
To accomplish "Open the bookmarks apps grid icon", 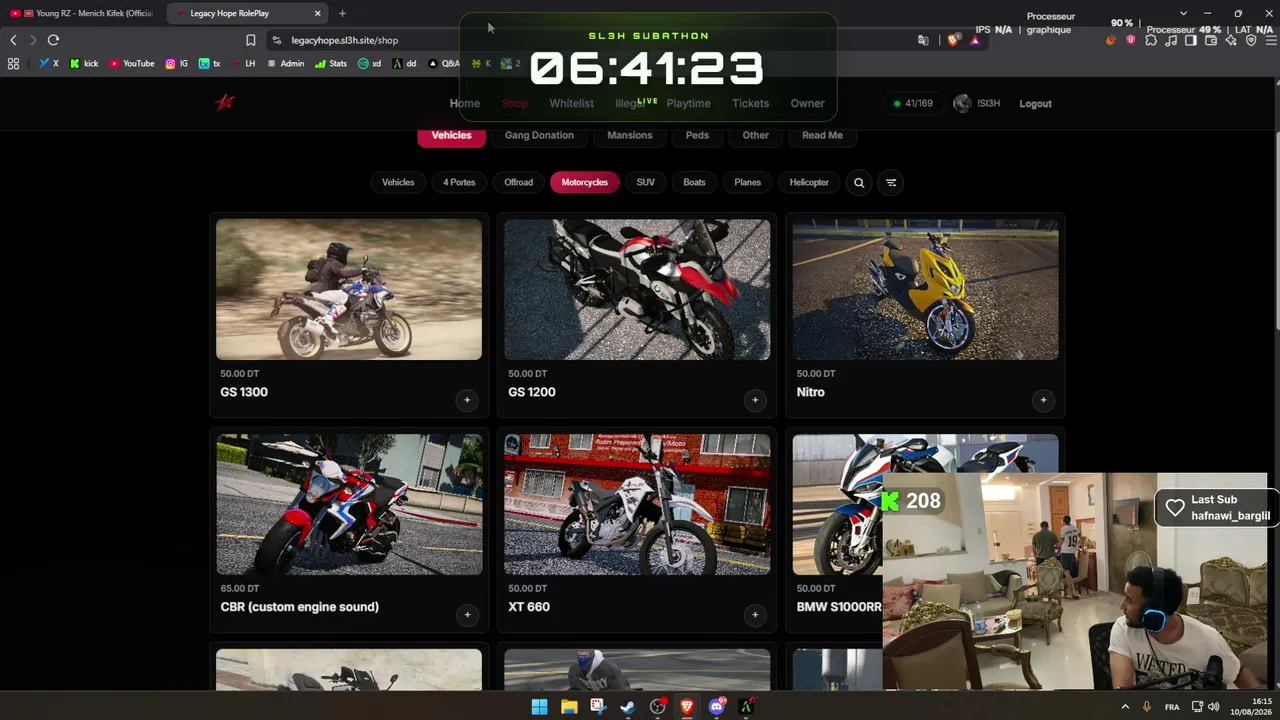I will click(x=13, y=64).
